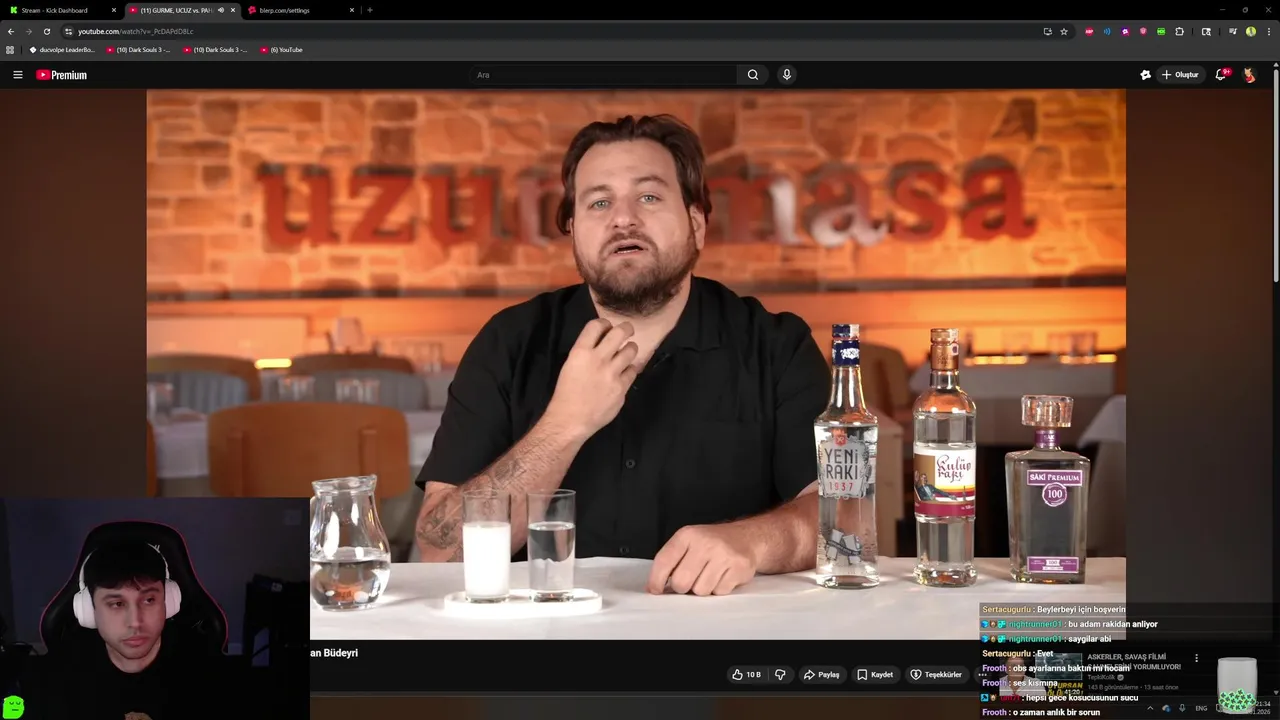The image size is (1280, 720).
Task: Click the ENG language indicator in the taskbar
Action: click(x=1201, y=708)
